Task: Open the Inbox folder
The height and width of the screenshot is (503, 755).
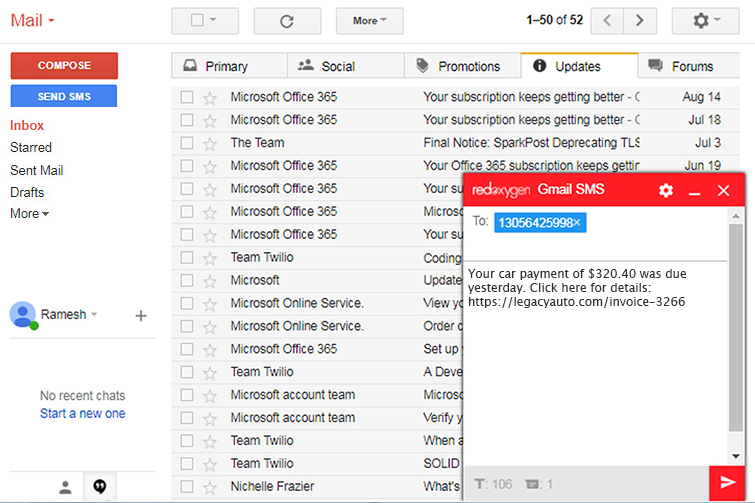Action: [x=27, y=126]
